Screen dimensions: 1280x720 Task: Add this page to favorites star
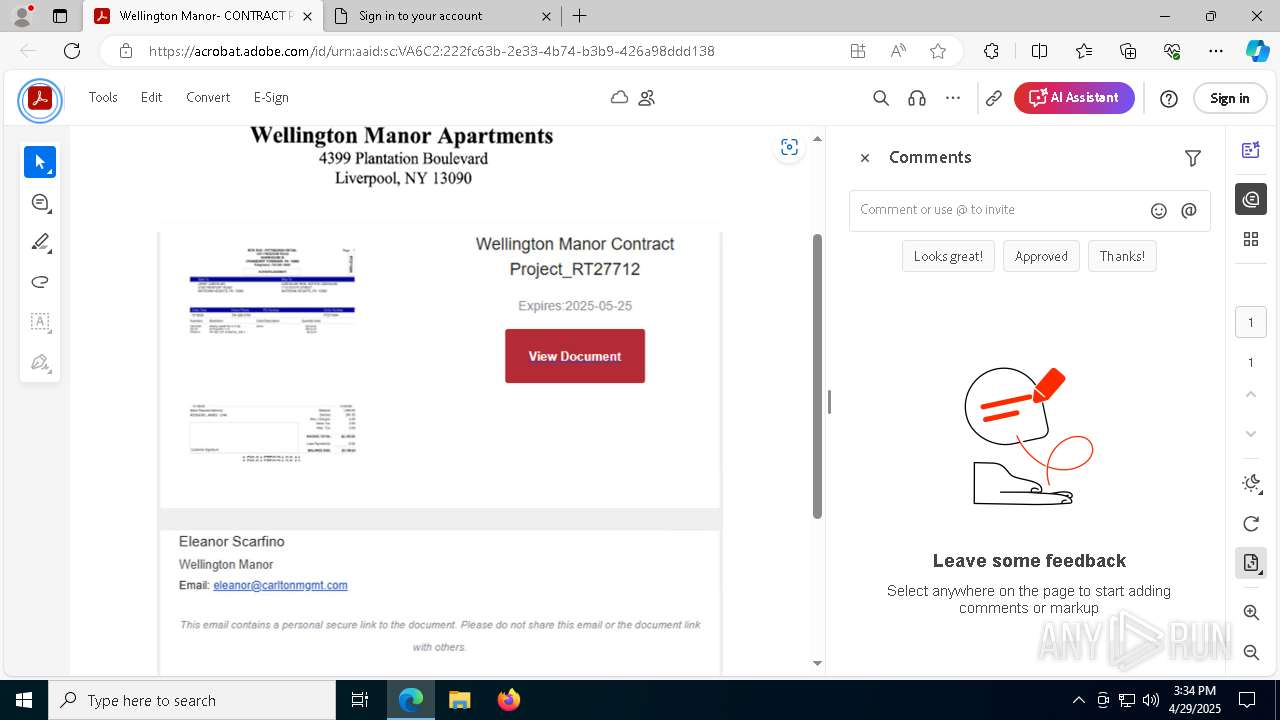pyautogui.click(x=937, y=51)
